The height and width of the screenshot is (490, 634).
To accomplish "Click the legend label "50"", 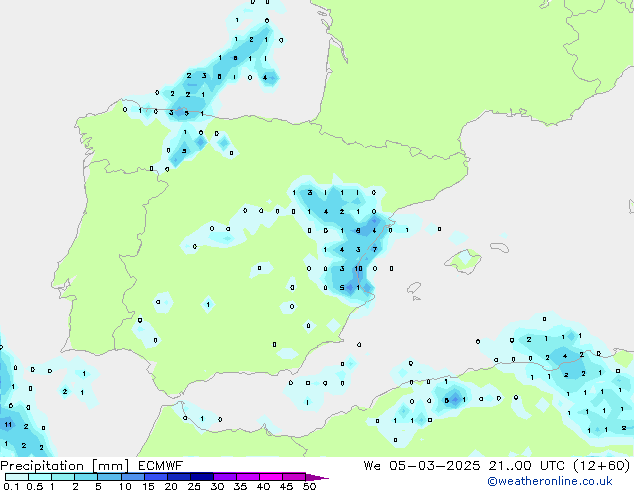I will pos(309,486).
